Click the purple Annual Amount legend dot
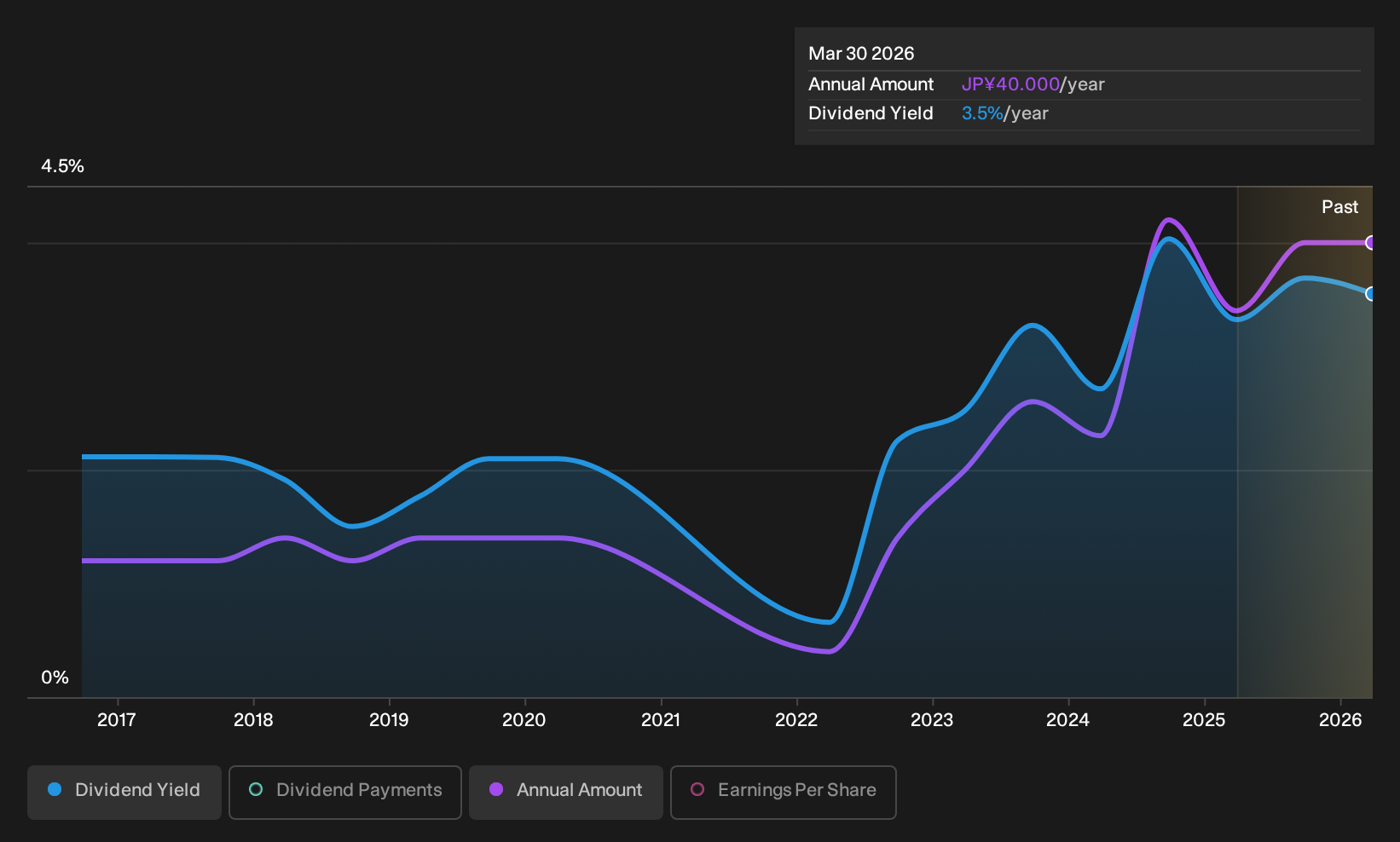This screenshot has width=1400, height=842. (496, 790)
